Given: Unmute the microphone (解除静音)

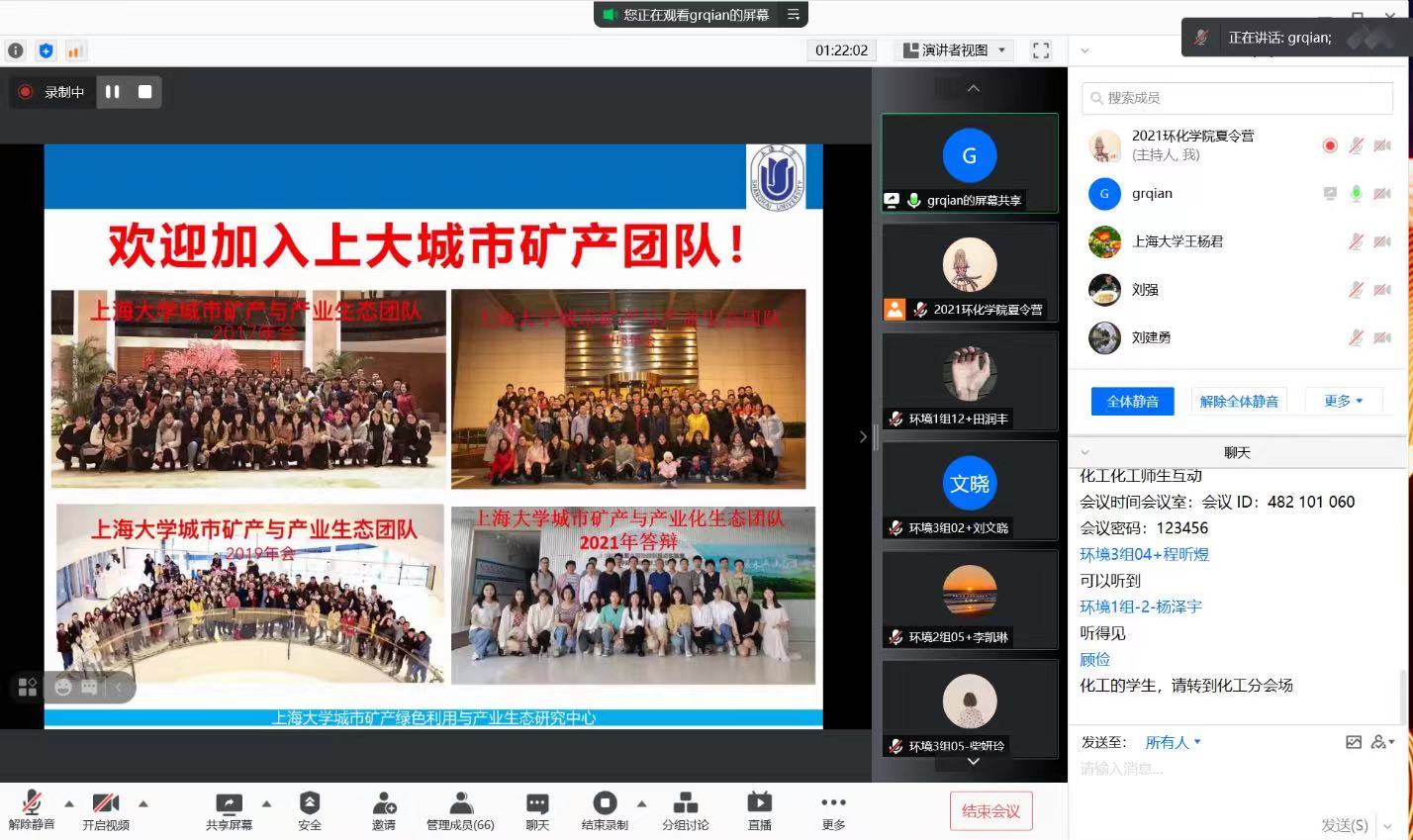Looking at the screenshot, I should coord(32,809).
